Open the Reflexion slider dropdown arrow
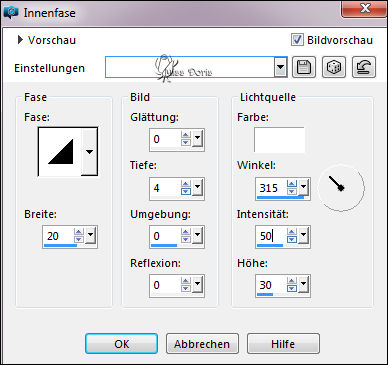Viewport: 388px width, 365px height. [197, 284]
